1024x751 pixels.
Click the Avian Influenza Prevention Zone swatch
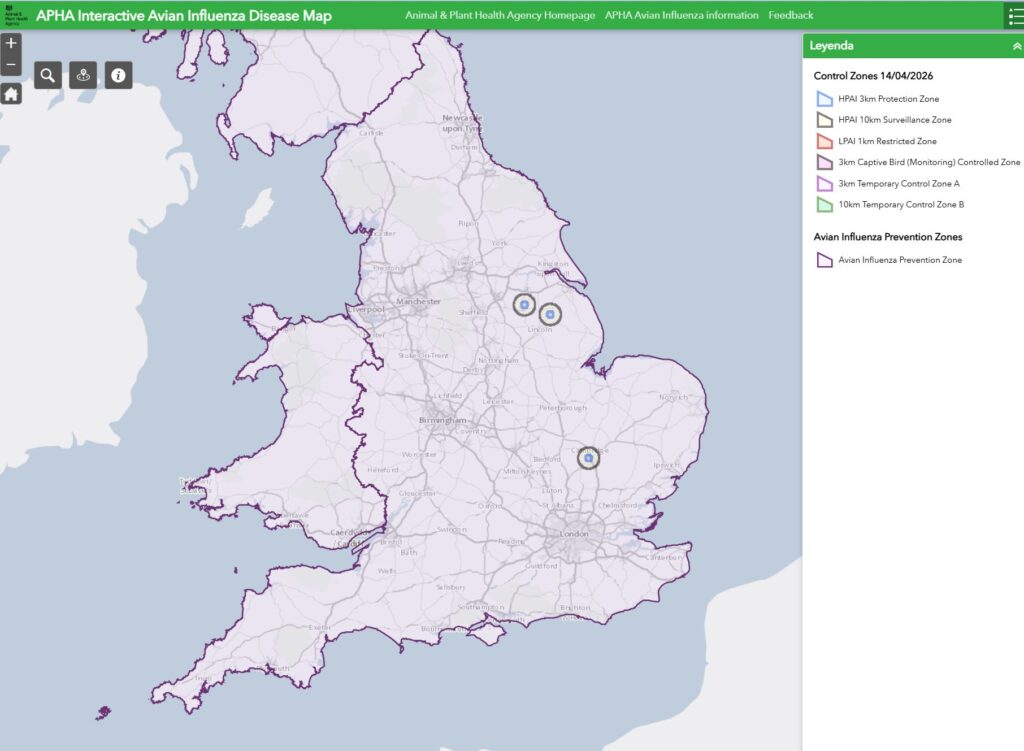point(824,260)
